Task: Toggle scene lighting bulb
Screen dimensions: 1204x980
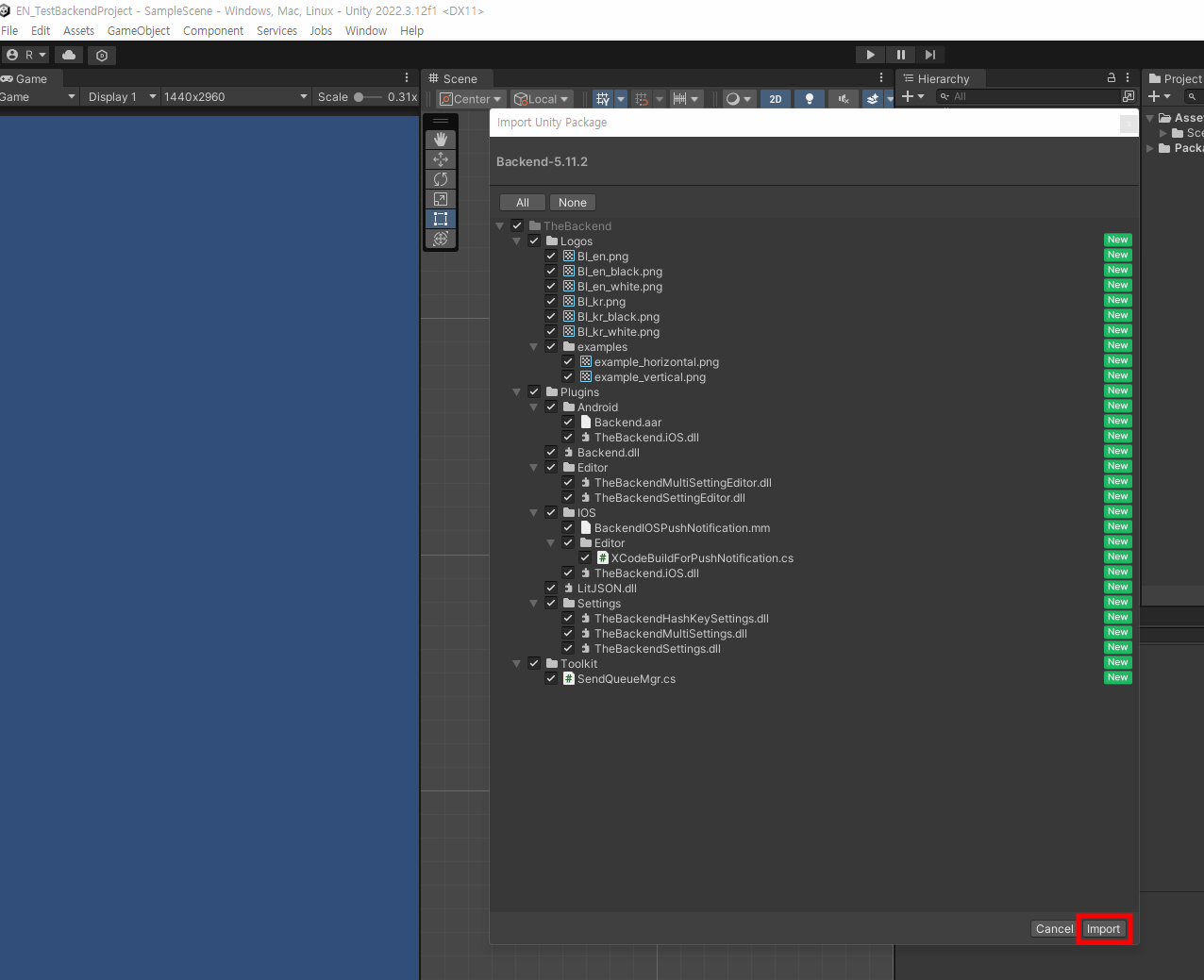Action: coord(809,98)
